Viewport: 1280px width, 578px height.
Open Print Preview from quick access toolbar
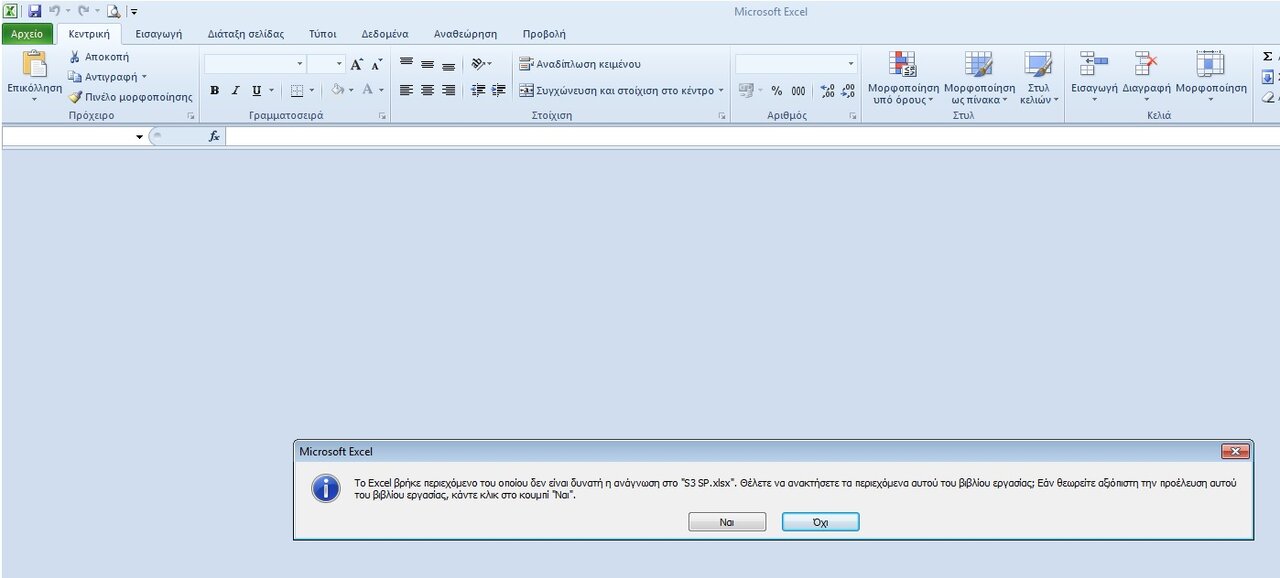(x=113, y=12)
